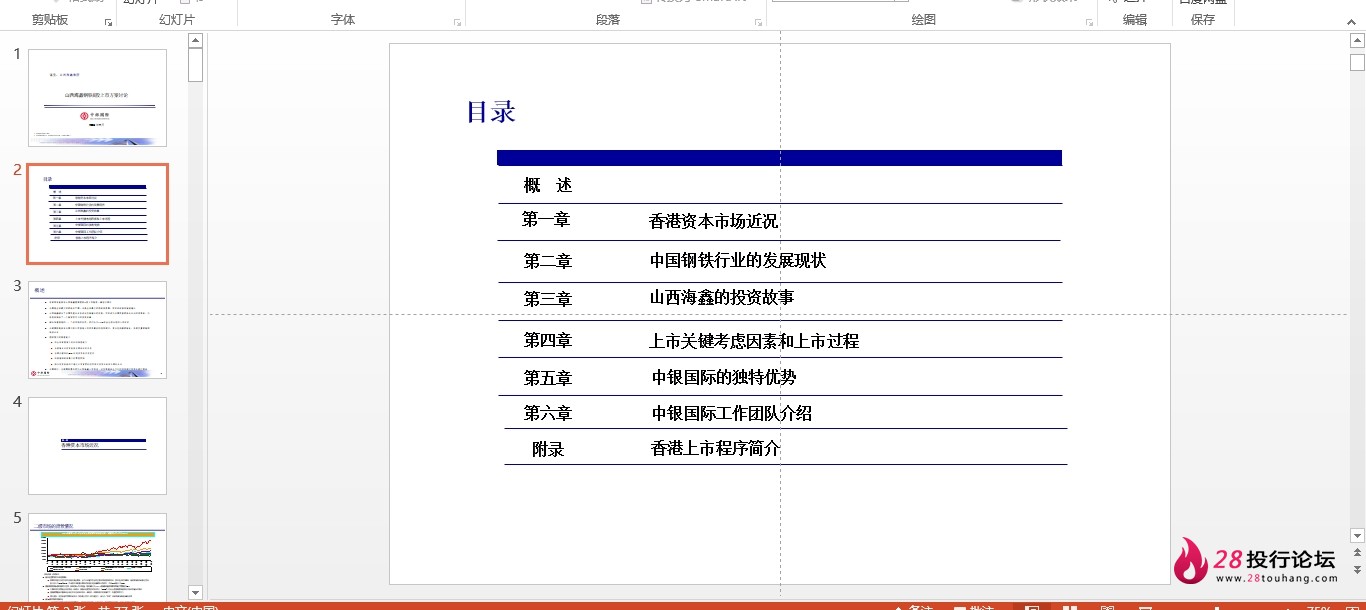Click the 中银国际的独特优势 text

click(724, 378)
